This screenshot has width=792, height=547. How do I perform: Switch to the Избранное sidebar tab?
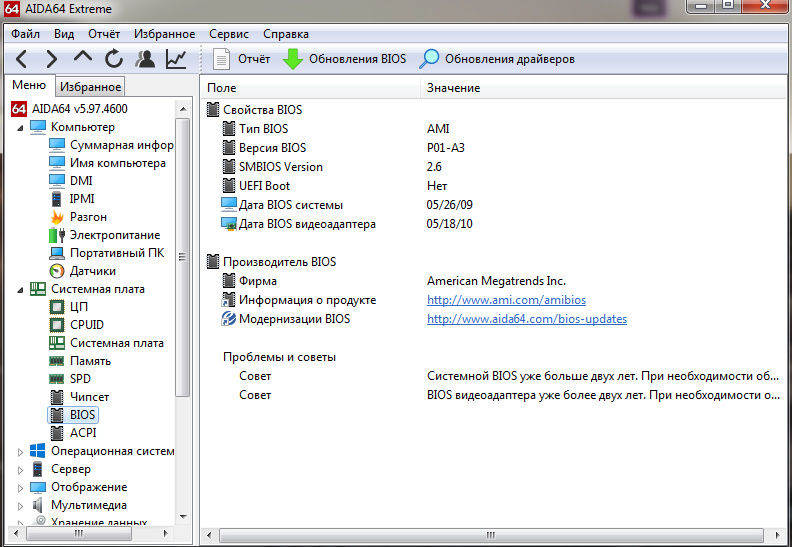pyautogui.click(x=90, y=87)
